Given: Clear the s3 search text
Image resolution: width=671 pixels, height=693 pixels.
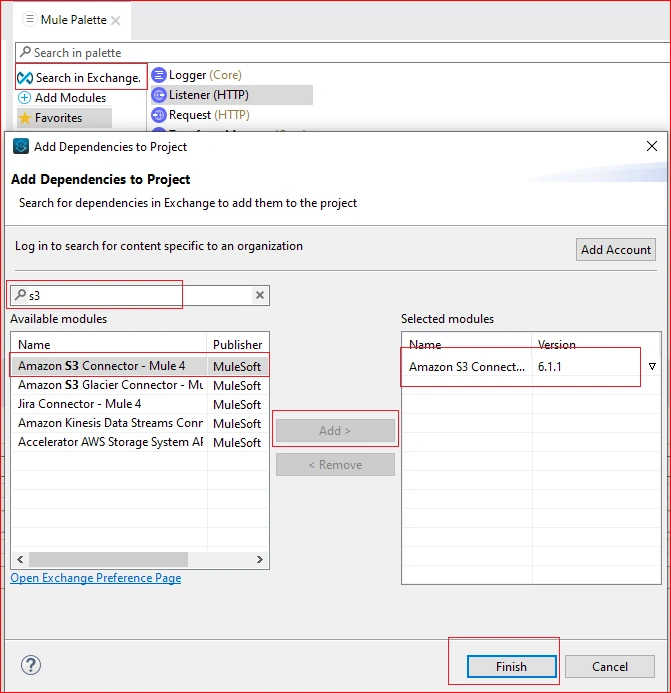Looking at the screenshot, I should coord(260,295).
